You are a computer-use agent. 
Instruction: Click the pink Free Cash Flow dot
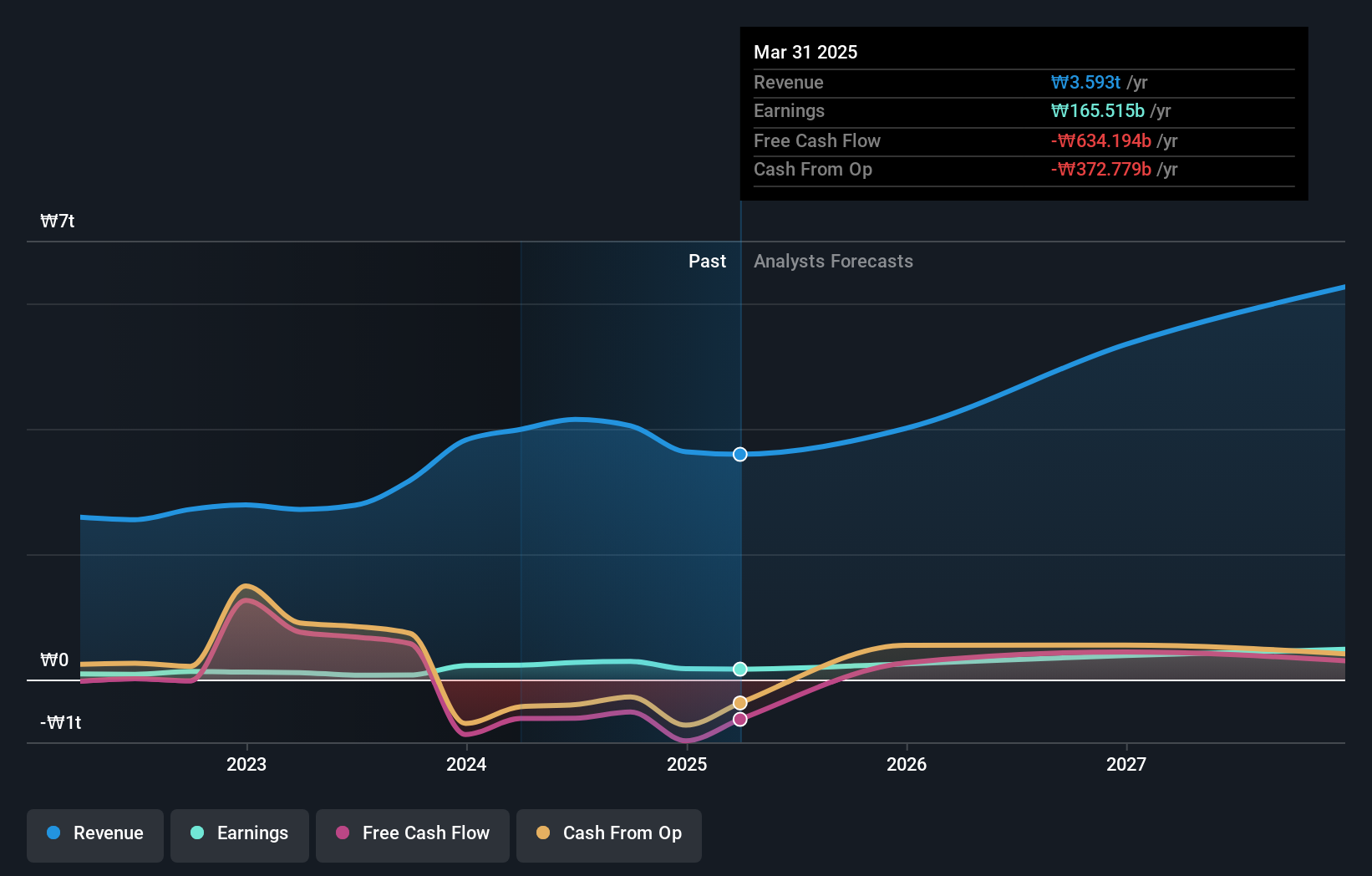click(x=343, y=833)
